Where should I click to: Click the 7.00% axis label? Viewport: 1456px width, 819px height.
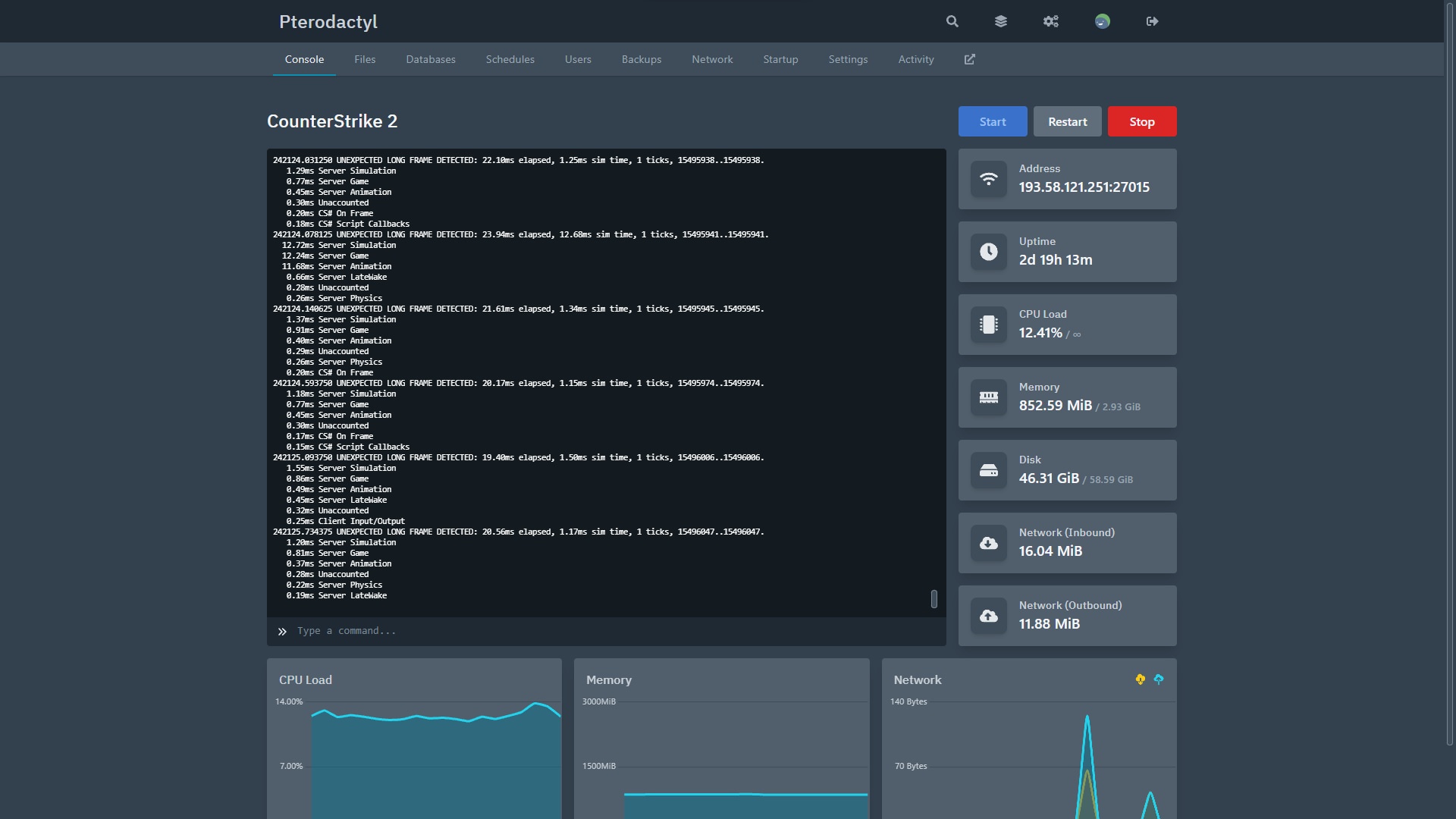coord(291,766)
